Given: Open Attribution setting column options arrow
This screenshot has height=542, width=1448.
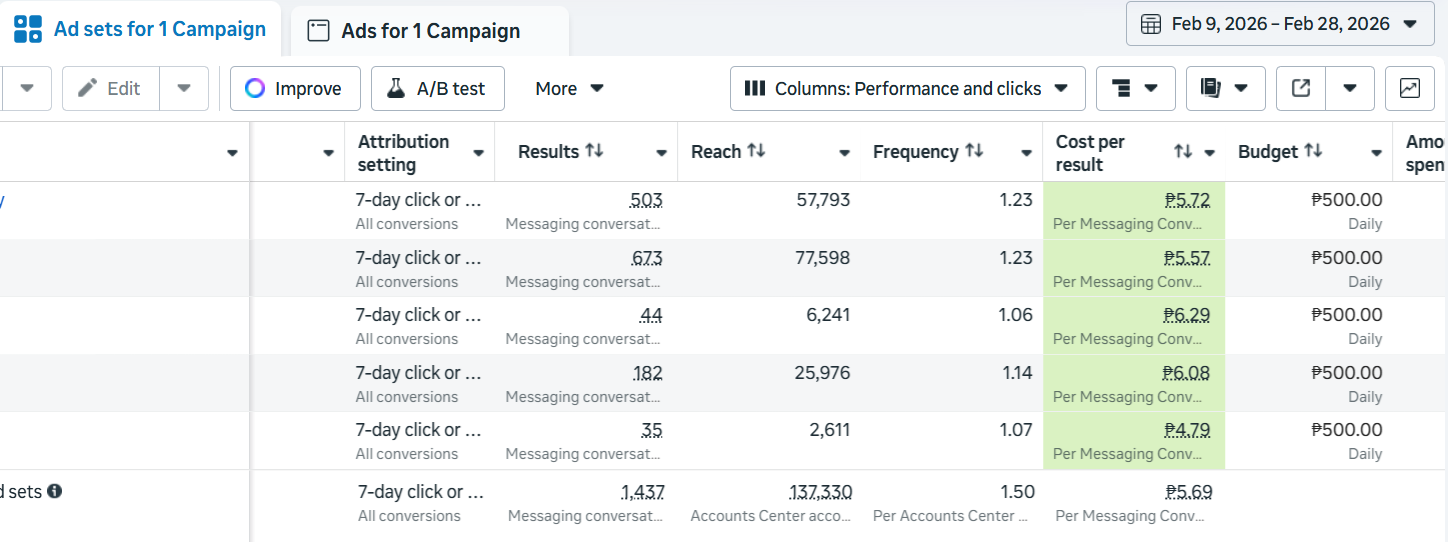Looking at the screenshot, I should (x=478, y=153).
